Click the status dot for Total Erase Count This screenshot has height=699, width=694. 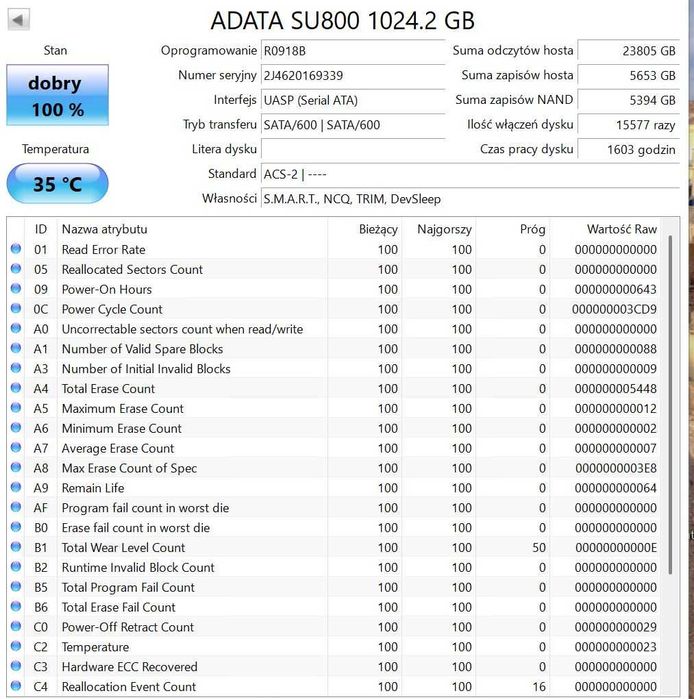(x=16, y=388)
